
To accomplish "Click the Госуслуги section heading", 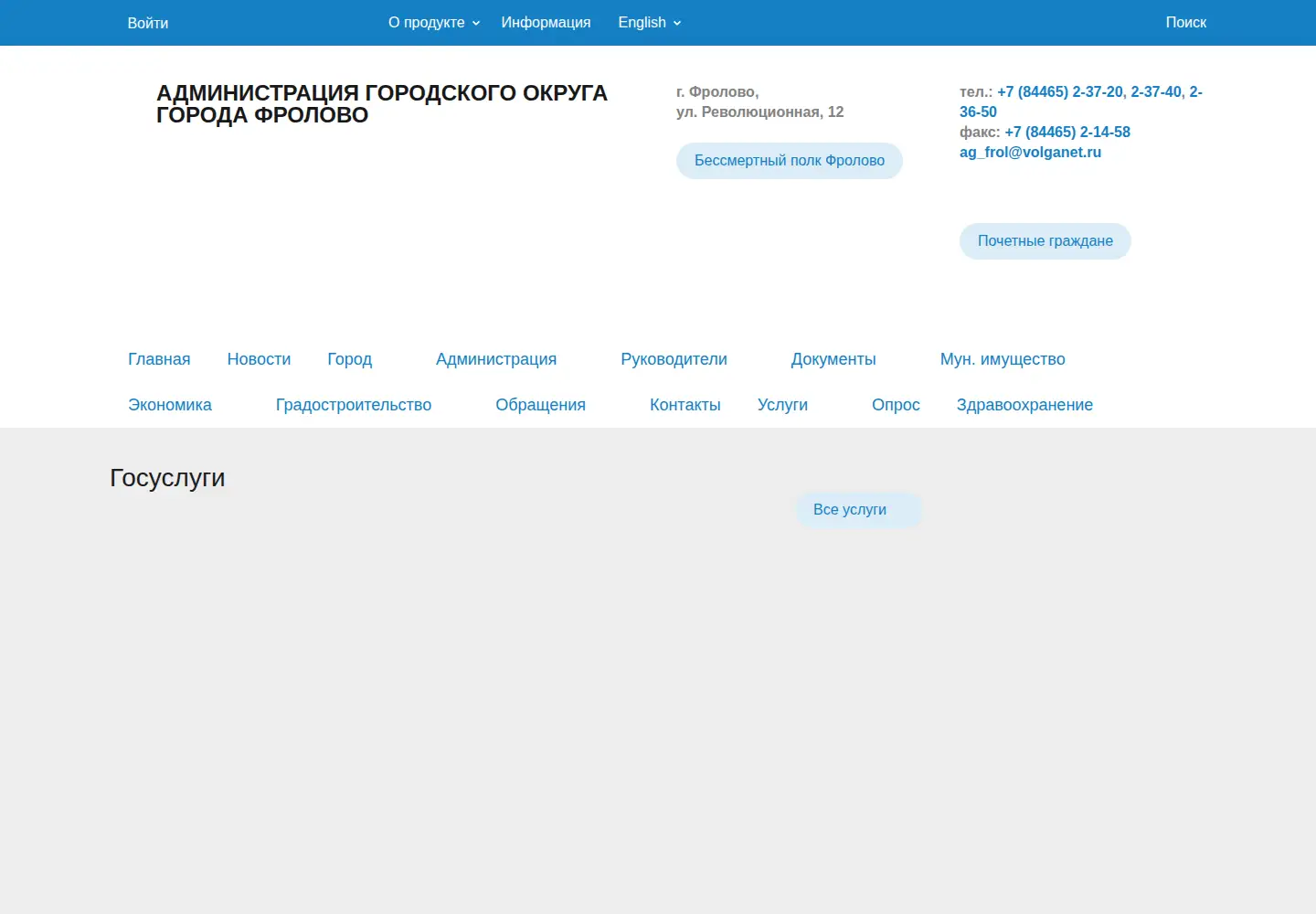I will click(167, 478).
